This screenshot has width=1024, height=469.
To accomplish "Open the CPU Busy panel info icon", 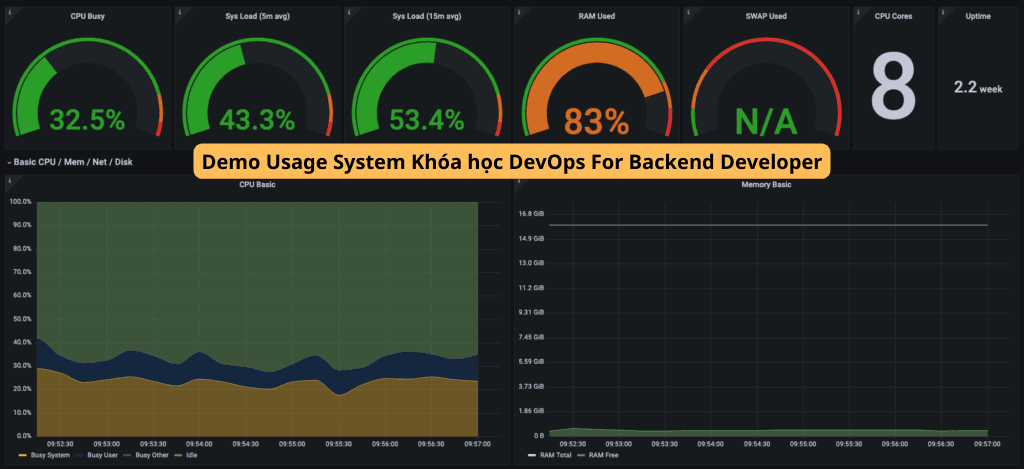I will [x=10, y=11].
